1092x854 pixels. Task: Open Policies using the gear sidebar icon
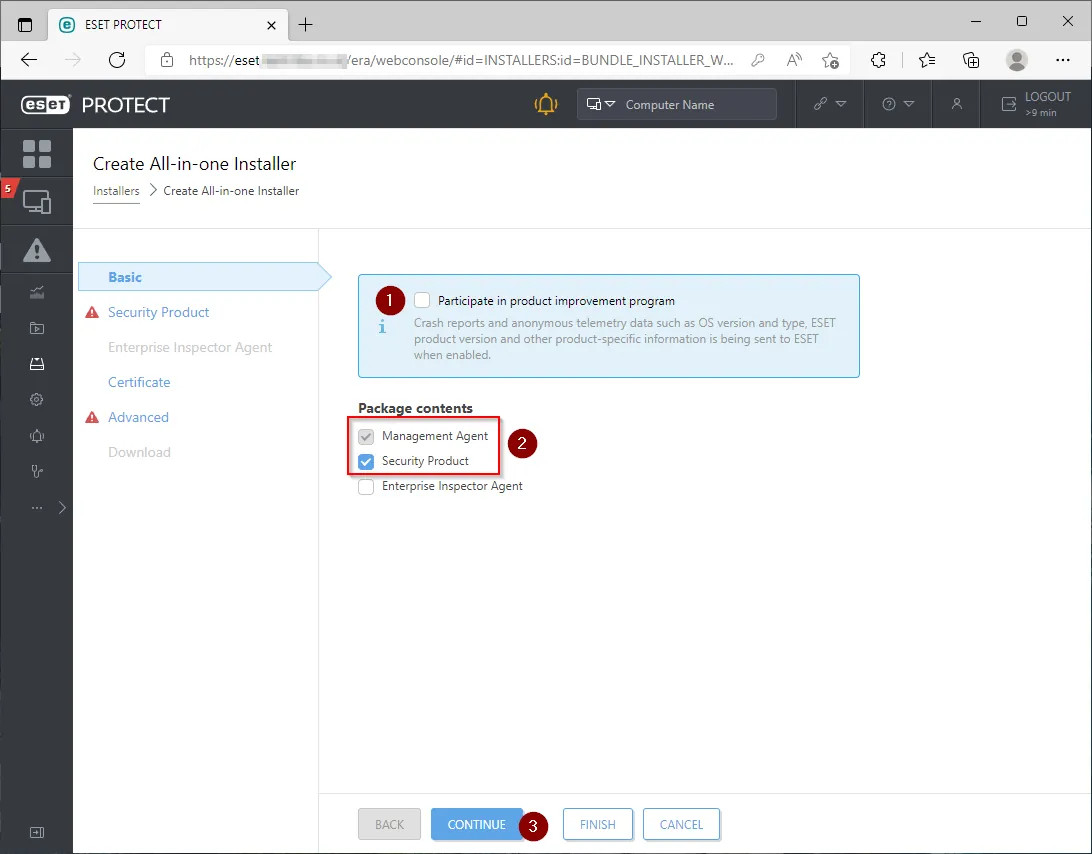coord(37,399)
